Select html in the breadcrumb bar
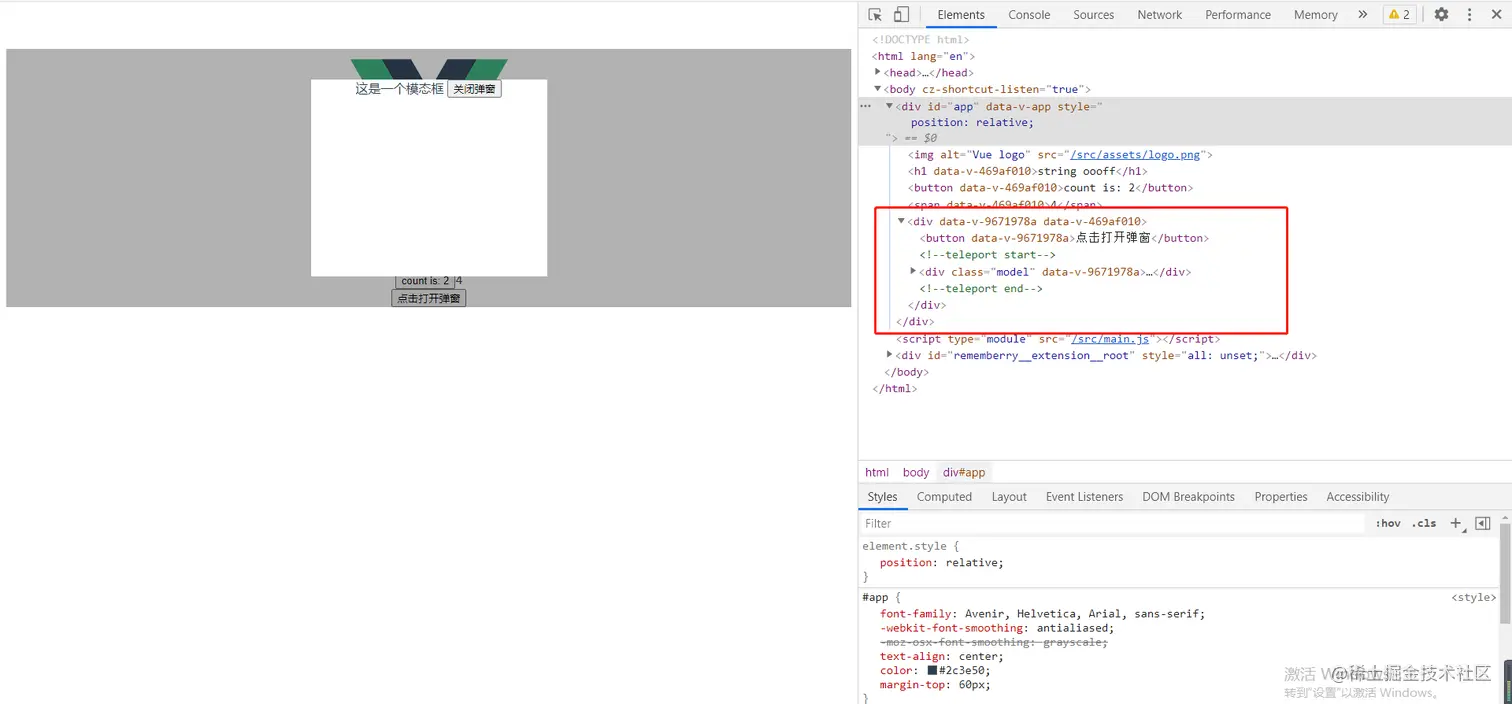The width and height of the screenshot is (1512, 704). 877,472
